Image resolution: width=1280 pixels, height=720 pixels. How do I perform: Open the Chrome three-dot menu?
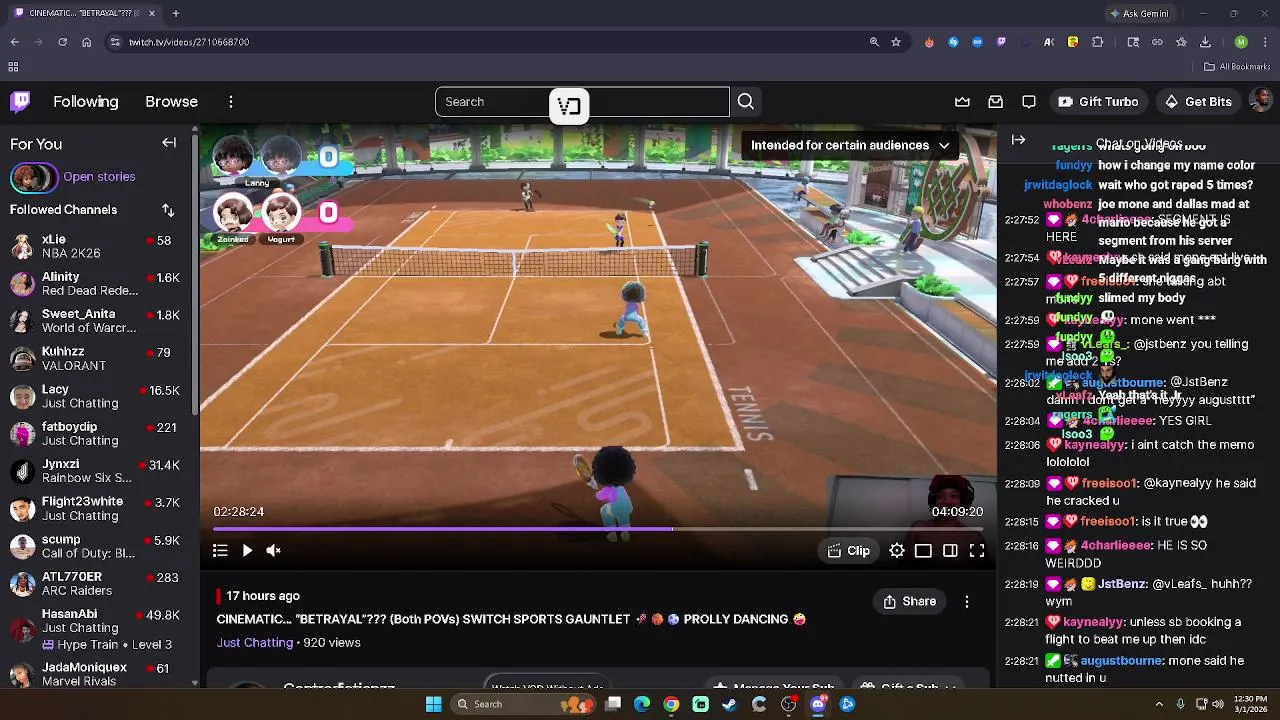(x=1265, y=42)
